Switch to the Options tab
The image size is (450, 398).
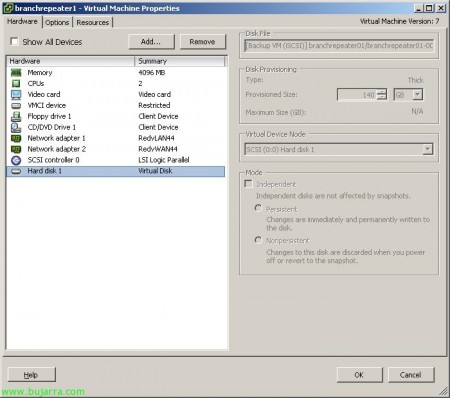(x=57, y=22)
